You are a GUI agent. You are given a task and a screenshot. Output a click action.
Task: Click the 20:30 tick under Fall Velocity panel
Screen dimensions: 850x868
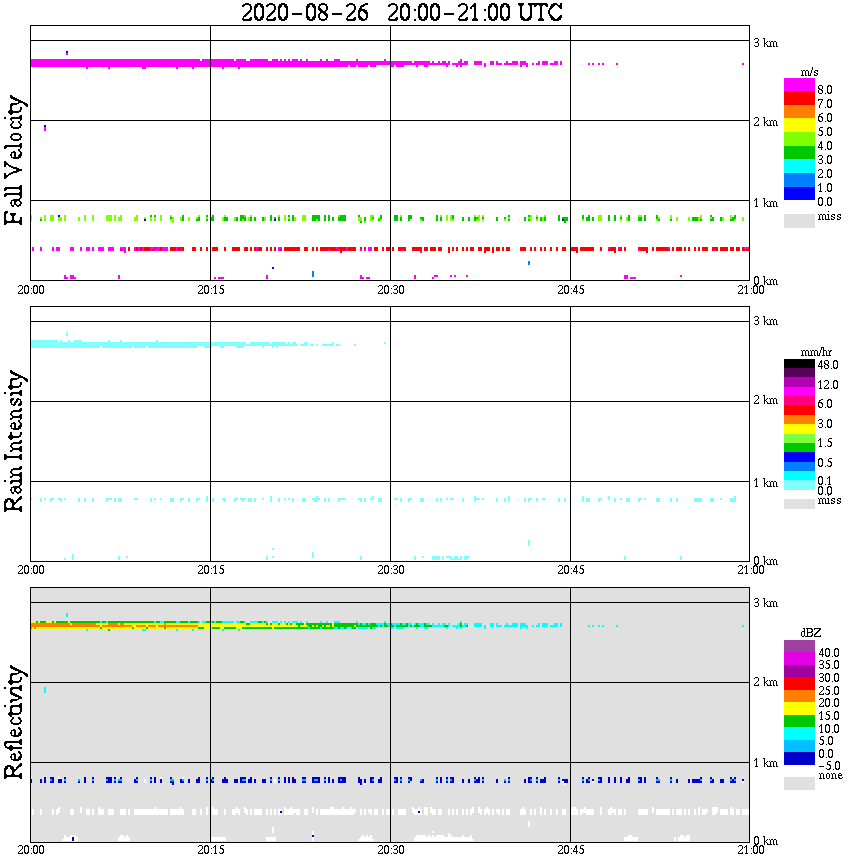[391, 290]
